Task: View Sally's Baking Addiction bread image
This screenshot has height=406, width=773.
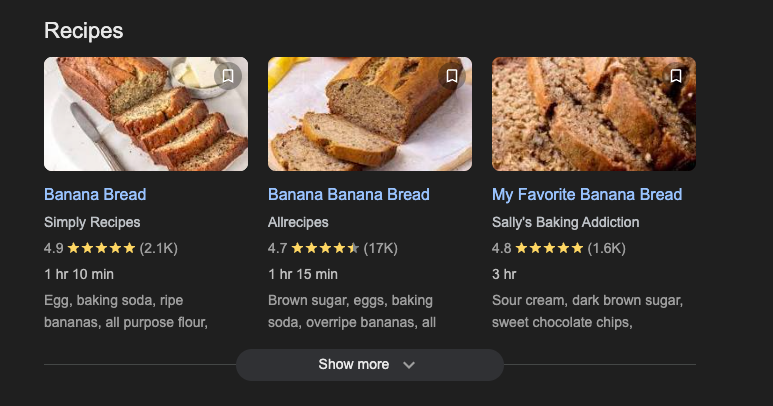Action: (x=593, y=115)
